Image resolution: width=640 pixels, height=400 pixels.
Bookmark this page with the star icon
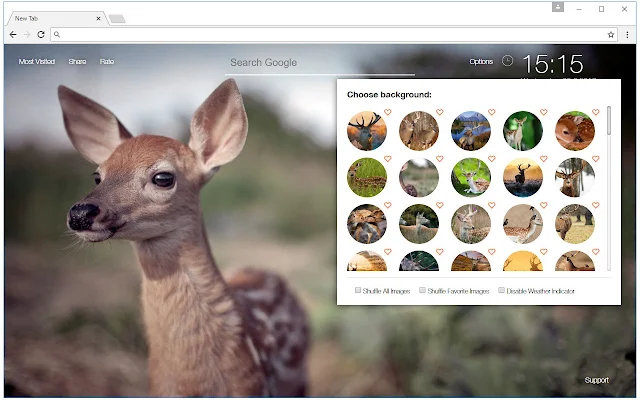(611, 35)
